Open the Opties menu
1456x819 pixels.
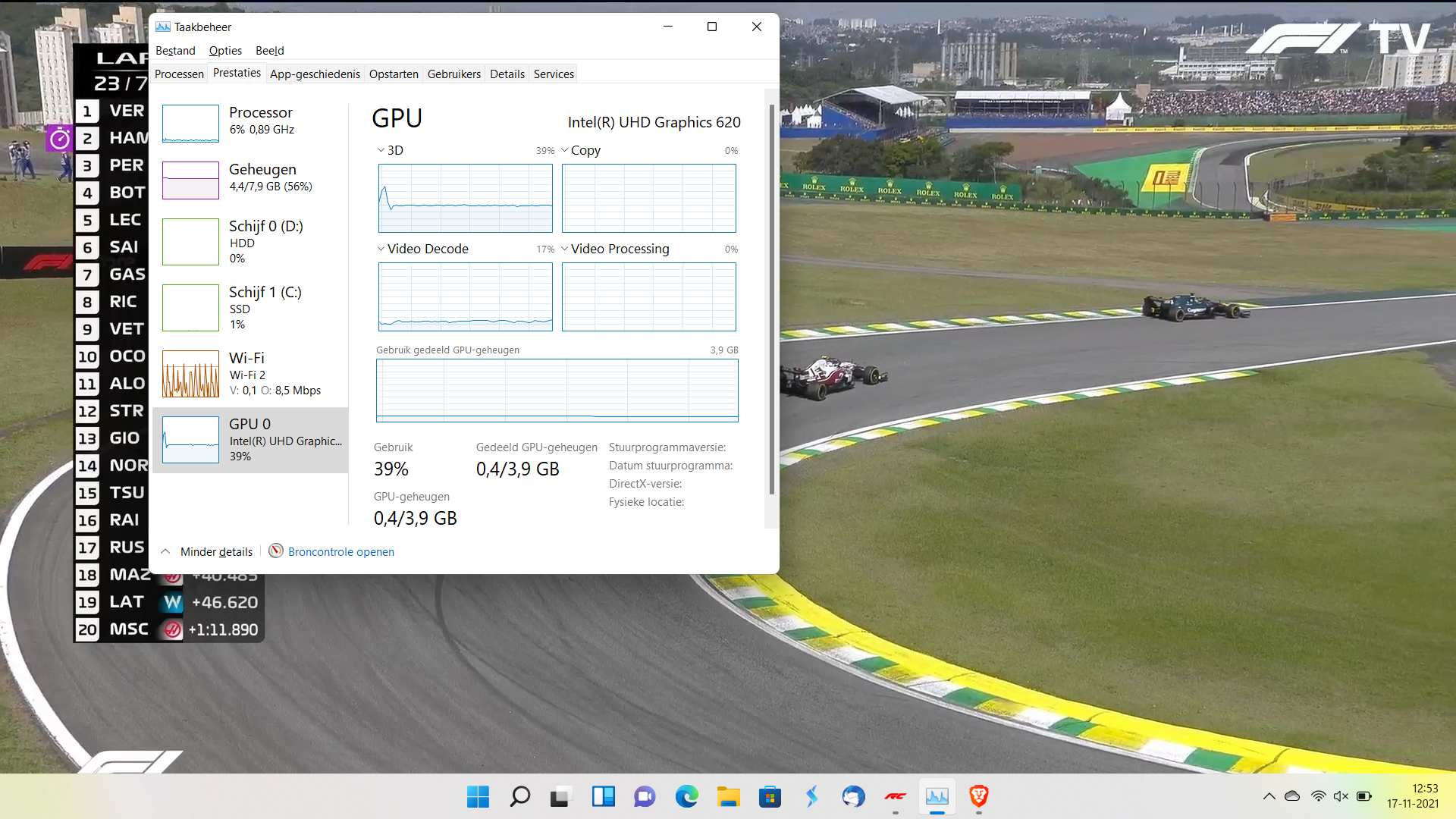pos(225,50)
